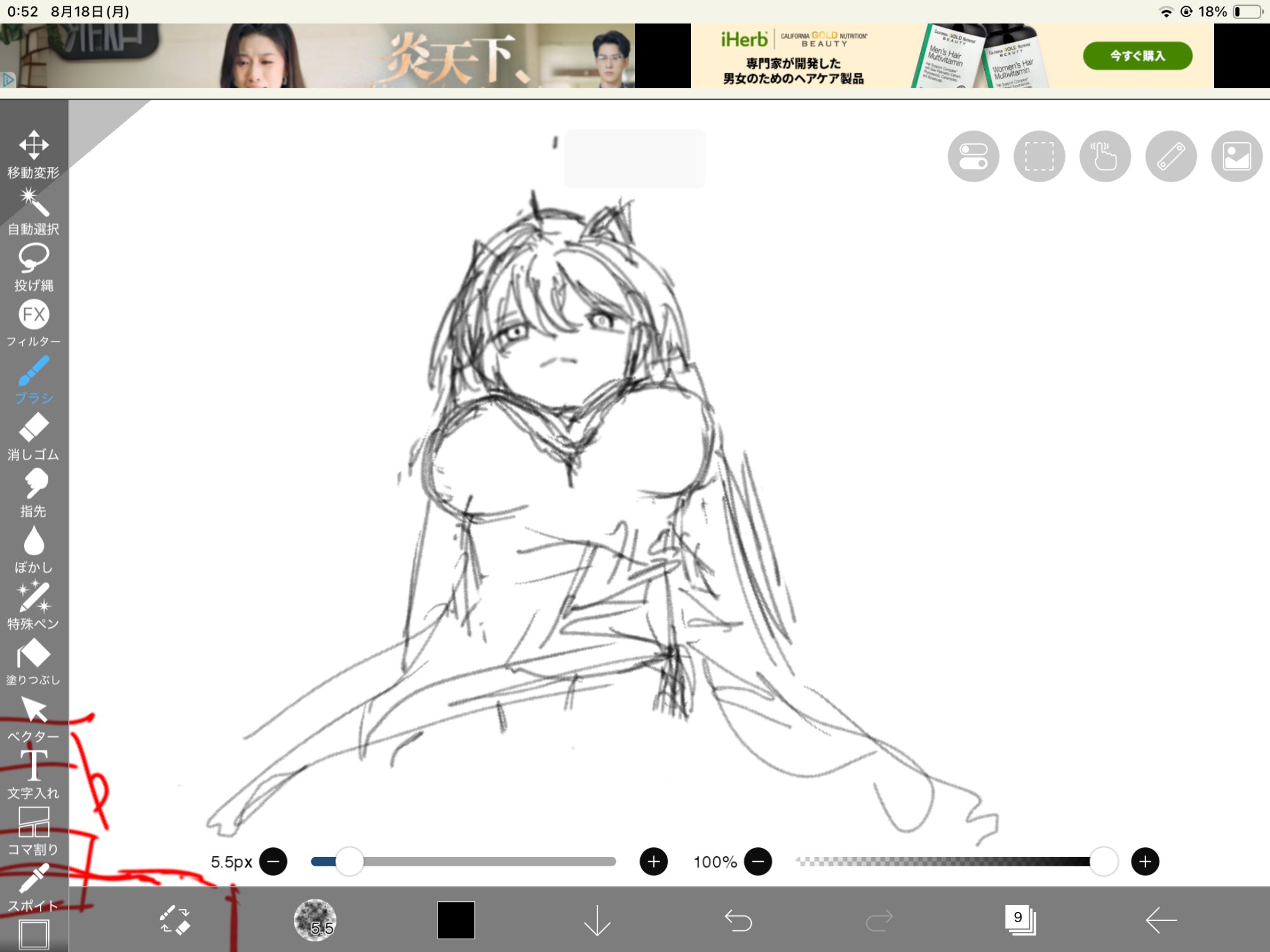The height and width of the screenshot is (952, 1270).
Task: Open the canvas view menu button
Action: (x=1236, y=156)
